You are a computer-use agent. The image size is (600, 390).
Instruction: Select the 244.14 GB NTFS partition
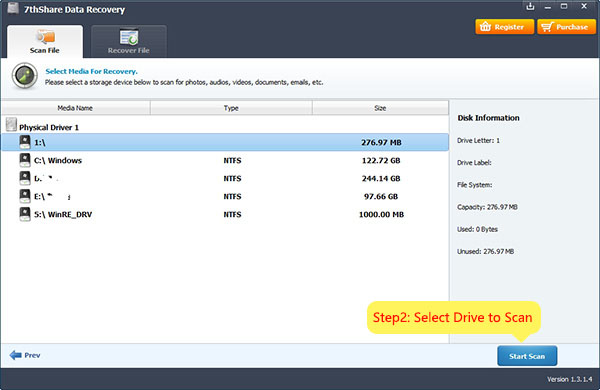(225, 178)
